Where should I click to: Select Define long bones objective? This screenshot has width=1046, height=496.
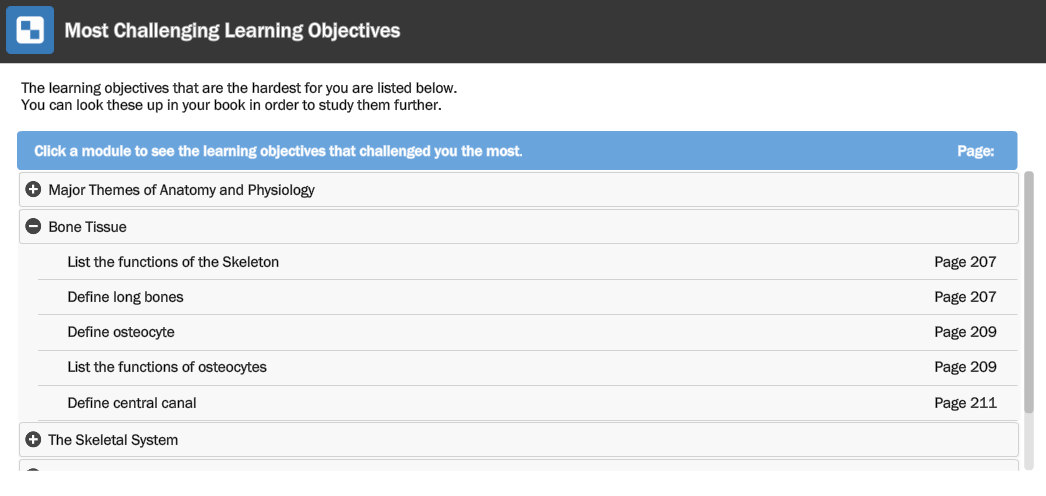(125, 297)
